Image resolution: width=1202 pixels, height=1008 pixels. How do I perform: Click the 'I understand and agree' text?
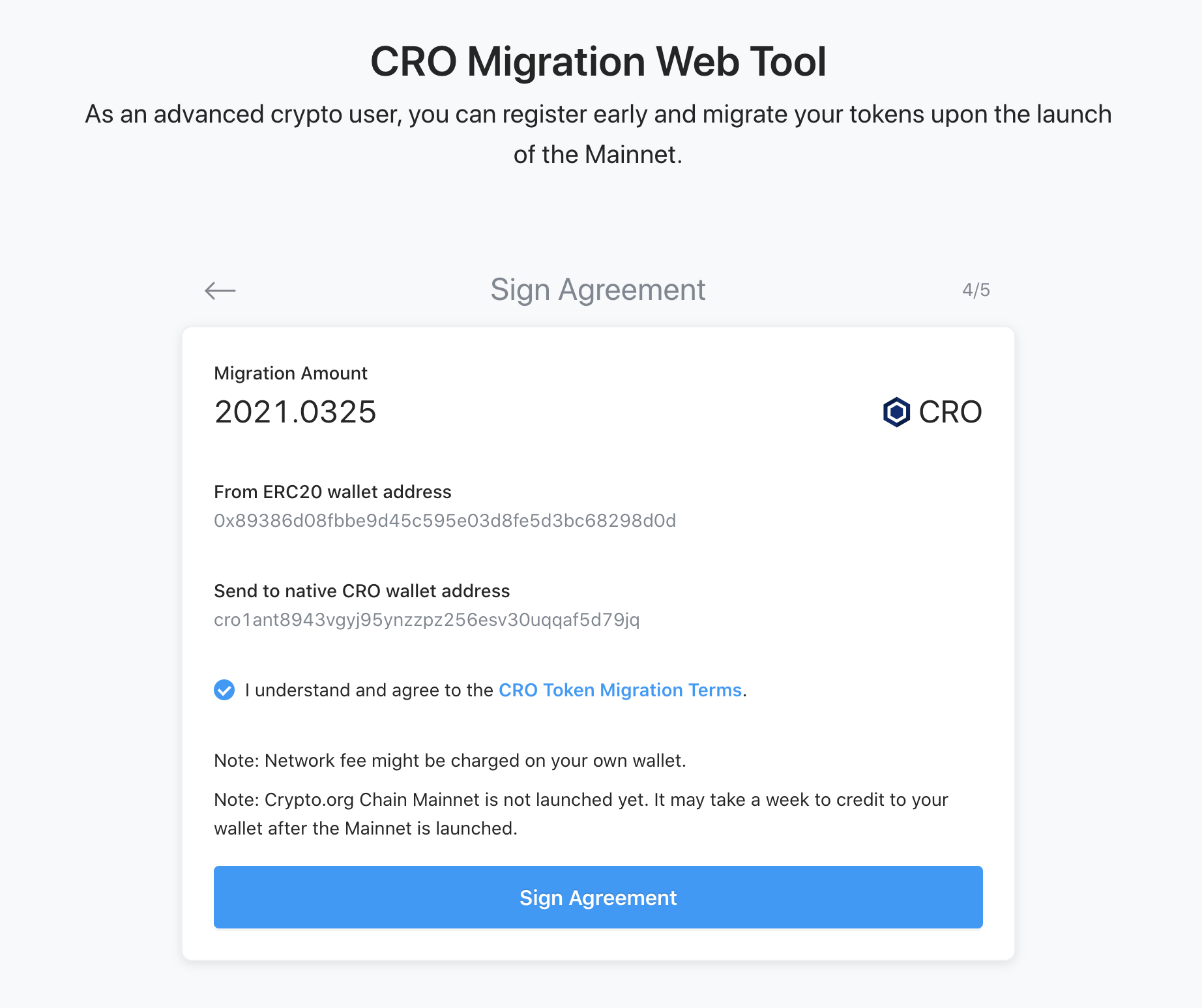point(369,690)
